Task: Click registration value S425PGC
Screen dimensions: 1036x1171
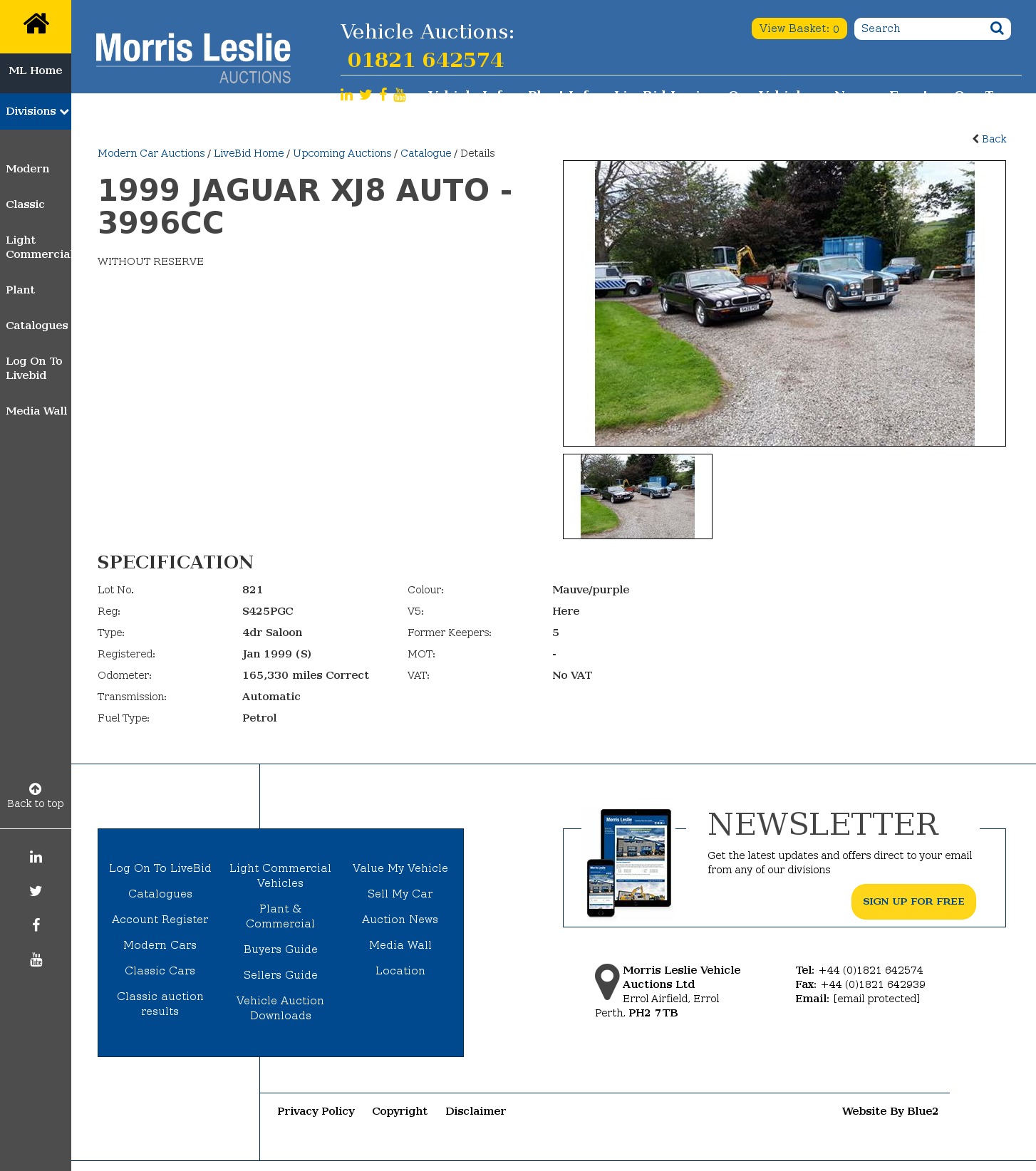Action: (x=268, y=611)
